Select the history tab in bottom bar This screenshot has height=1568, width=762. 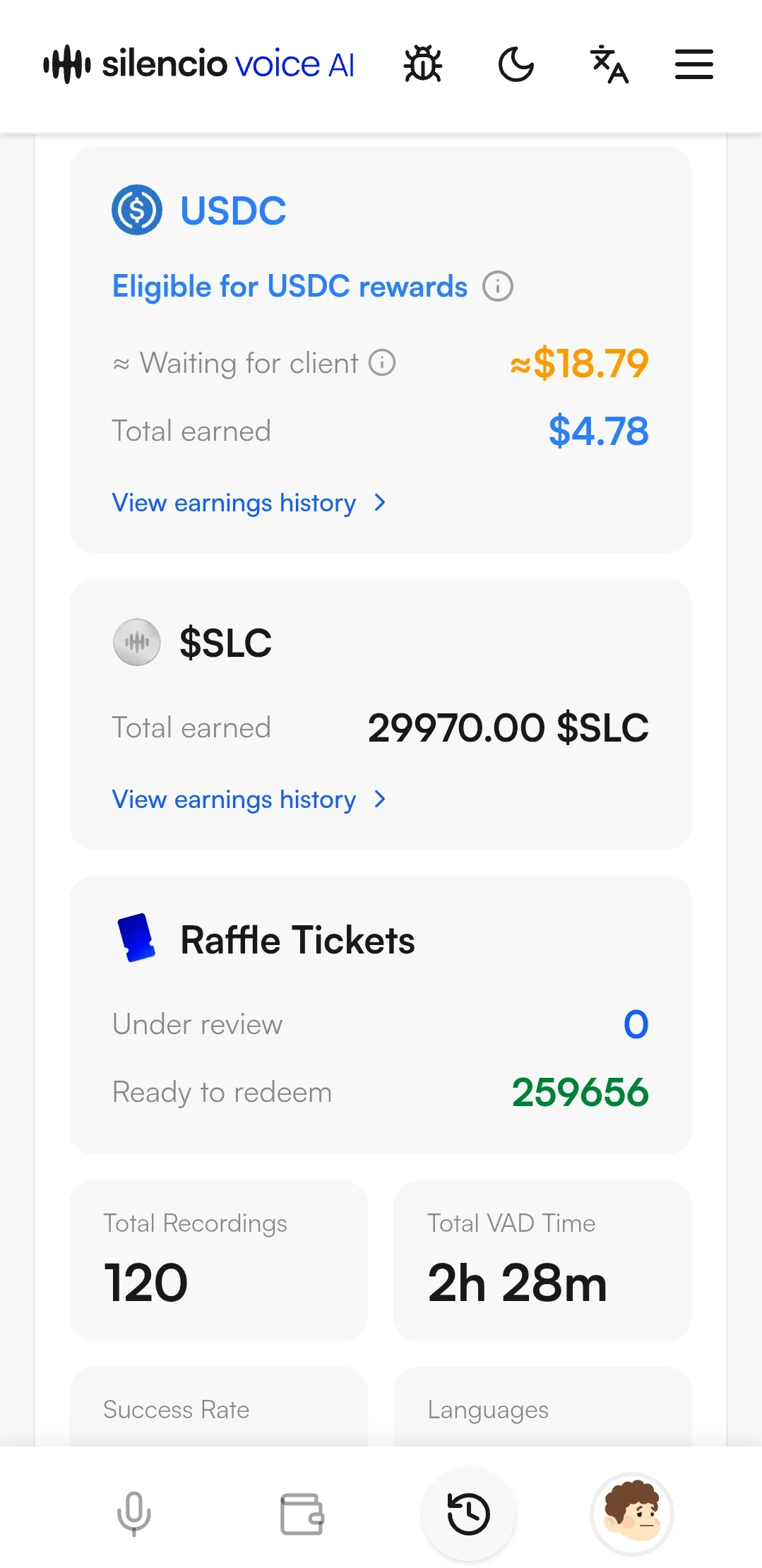[x=469, y=1514]
